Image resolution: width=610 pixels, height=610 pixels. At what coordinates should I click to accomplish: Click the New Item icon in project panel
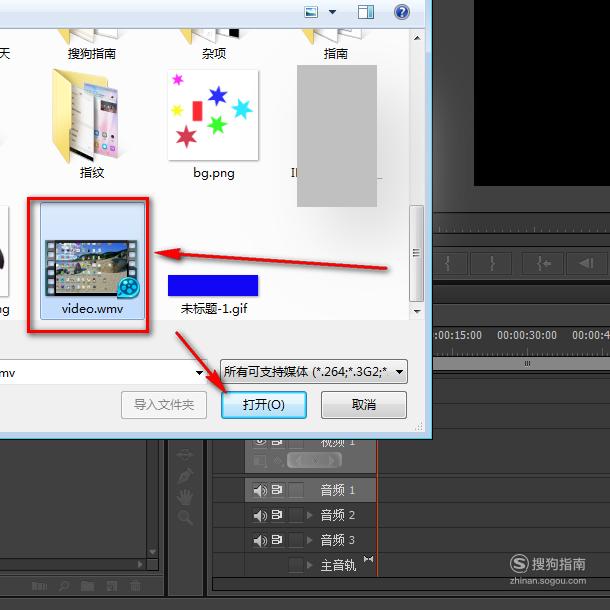(112, 586)
